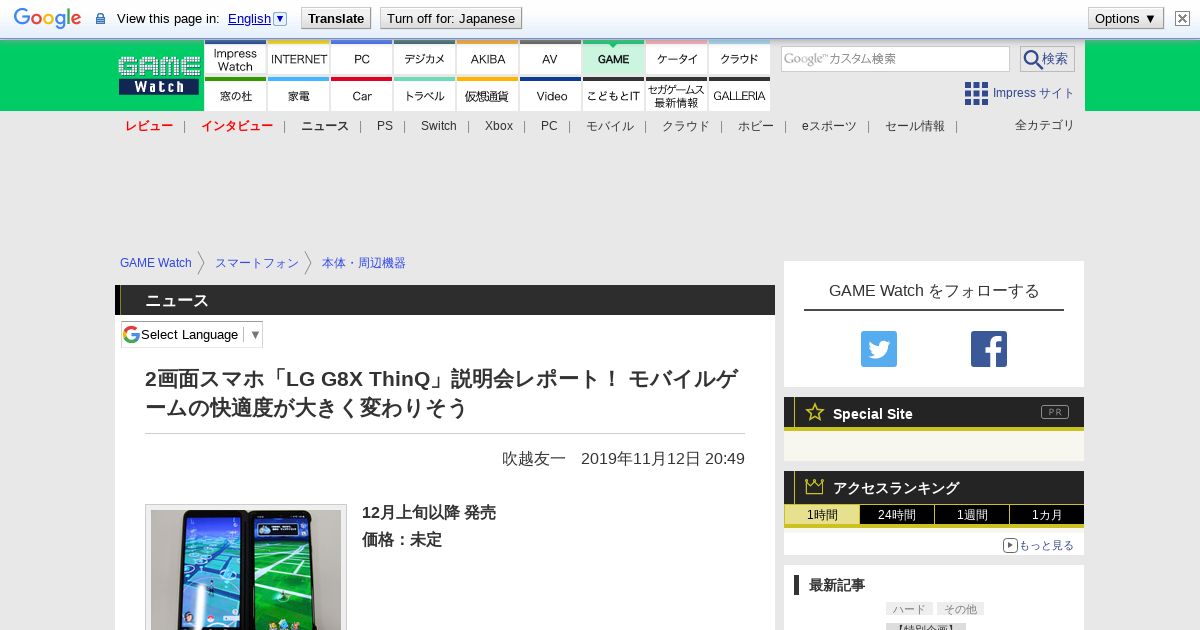This screenshot has height=630, width=1200.
Task: Open 全カテゴリ link
Action: [1045, 125]
